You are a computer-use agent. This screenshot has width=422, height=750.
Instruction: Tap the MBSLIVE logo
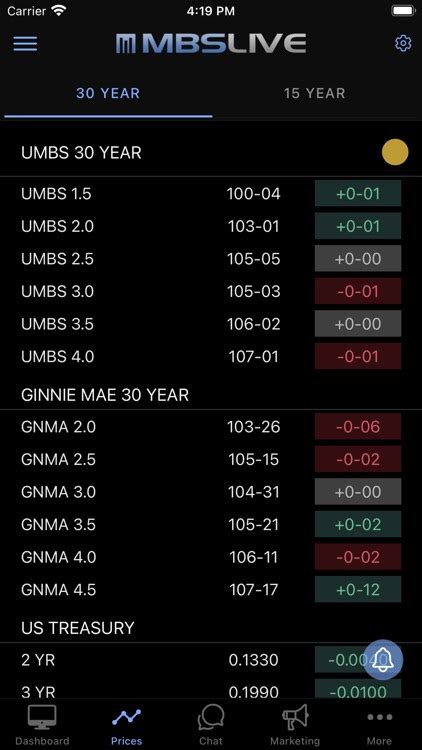click(x=211, y=44)
